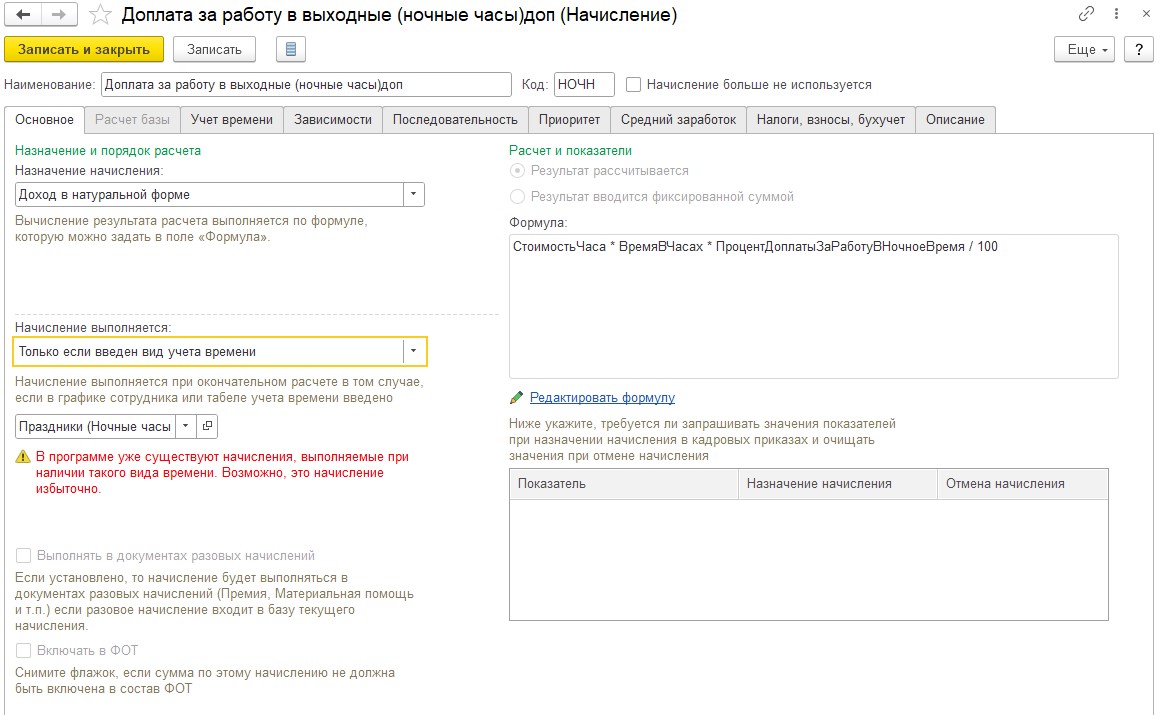Click the pencil icon beside Редактировать формулу
1165x715 pixels.
click(x=516, y=398)
